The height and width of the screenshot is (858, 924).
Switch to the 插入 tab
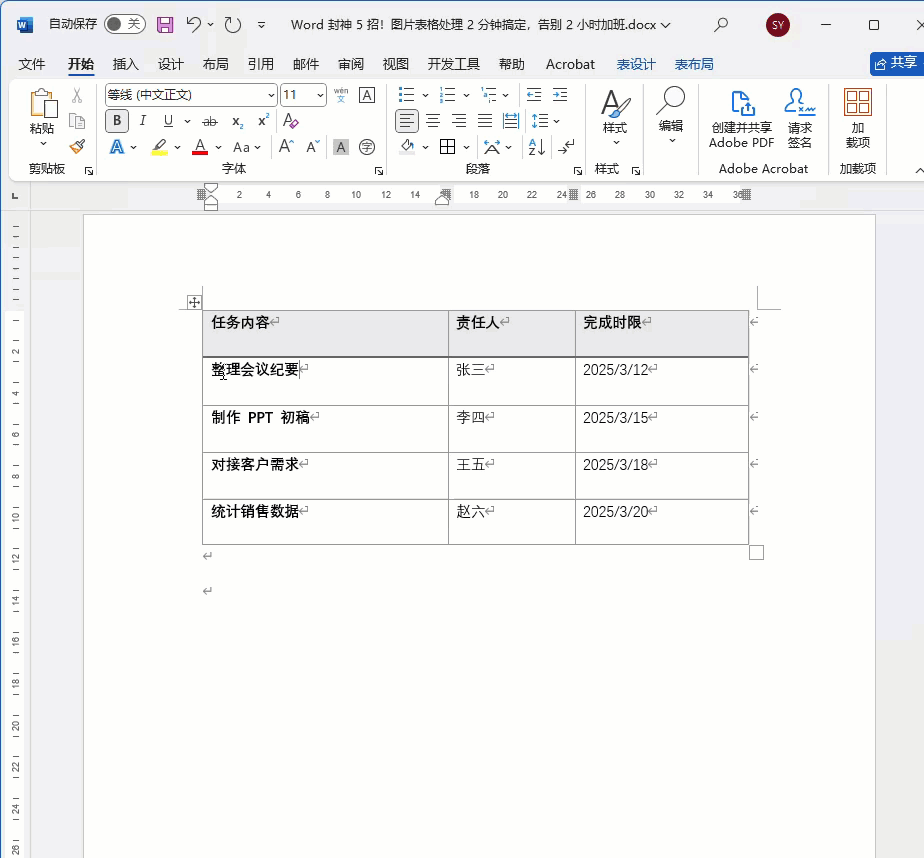125,64
